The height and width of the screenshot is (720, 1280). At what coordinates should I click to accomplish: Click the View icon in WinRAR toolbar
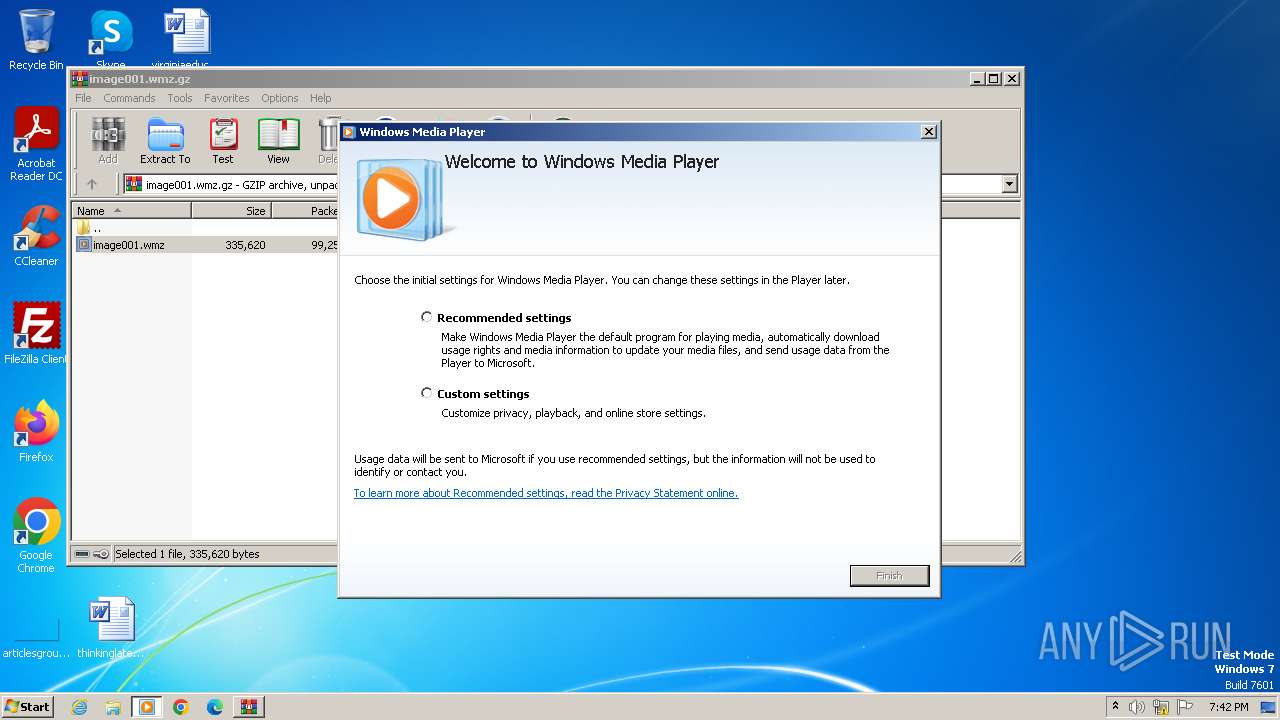pos(278,141)
